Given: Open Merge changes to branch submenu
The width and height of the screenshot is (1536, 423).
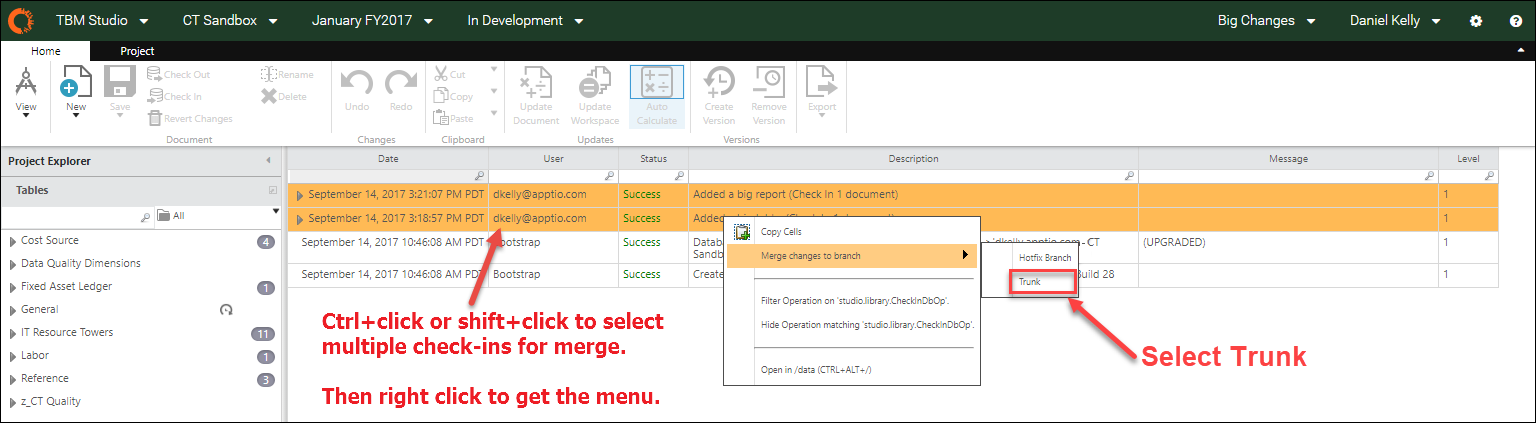Looking at the screenshot, I should coord(852,256).
